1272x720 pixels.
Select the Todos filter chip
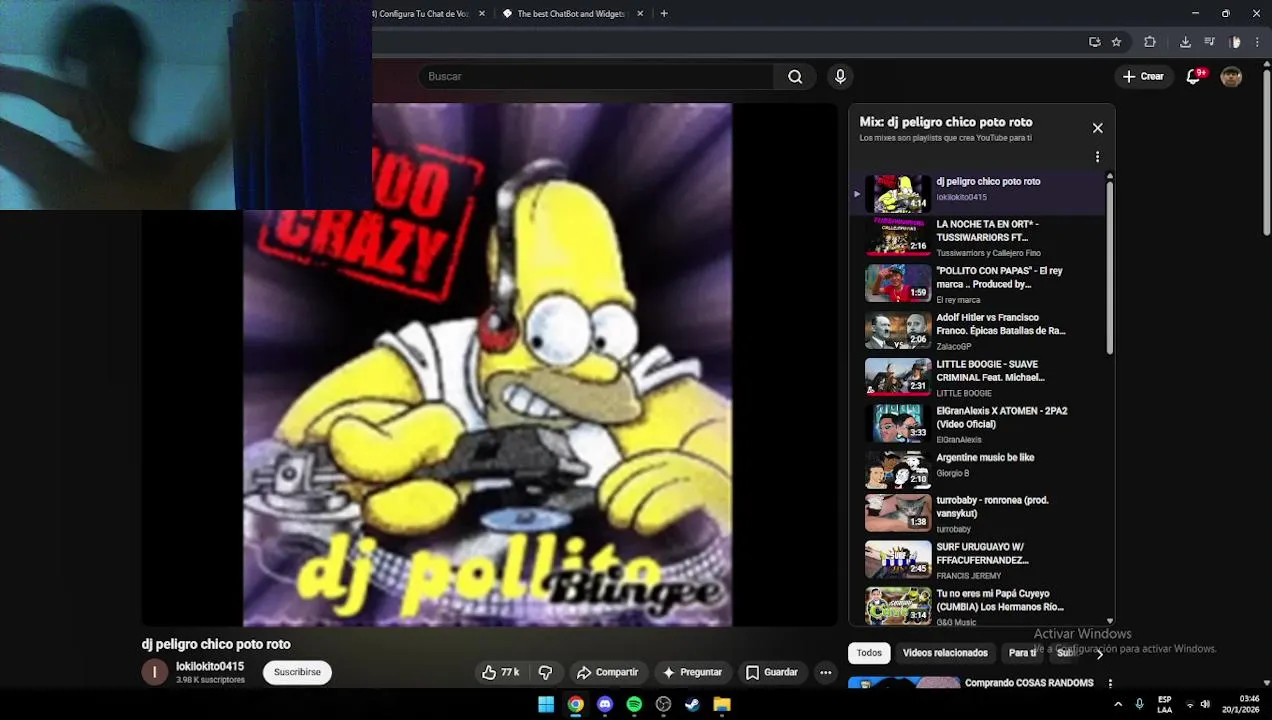(869, 653)
